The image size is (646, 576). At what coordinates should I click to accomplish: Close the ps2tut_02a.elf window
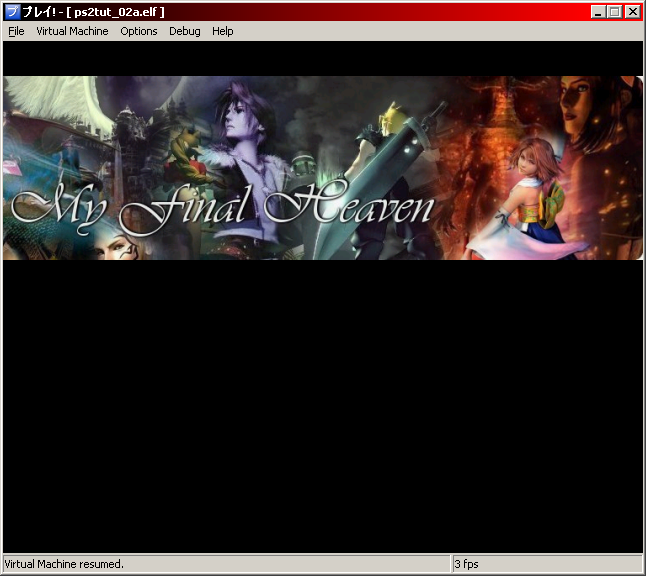click(x=632, y=12)
